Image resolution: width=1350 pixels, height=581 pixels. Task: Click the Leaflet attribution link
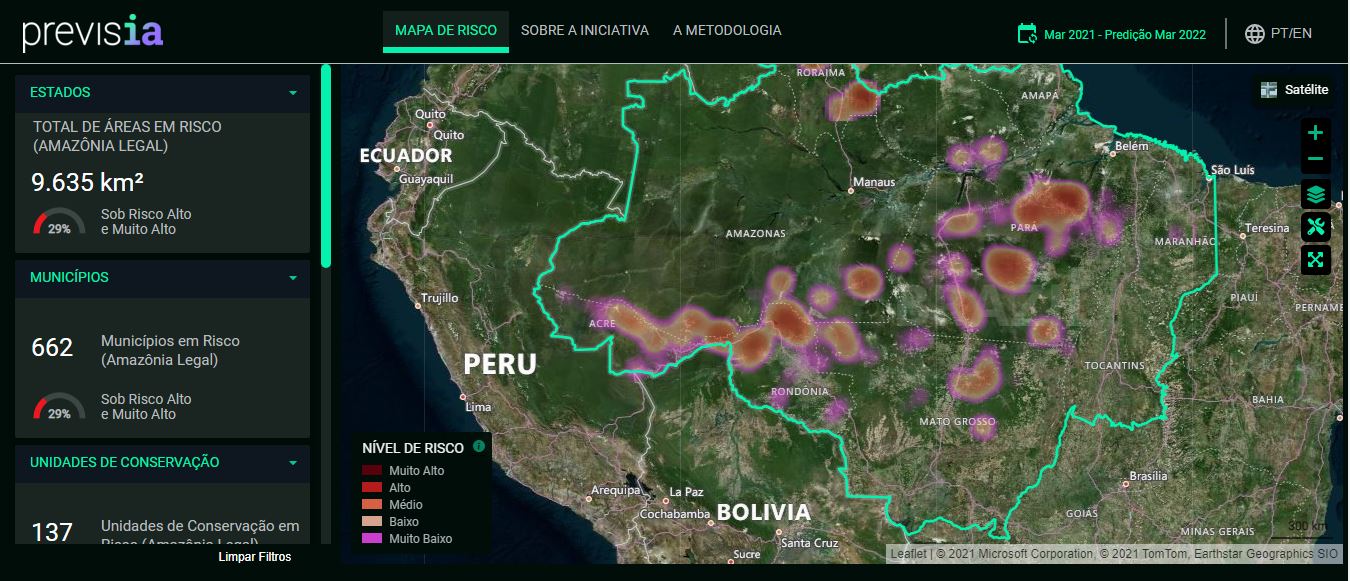pos(908,554)
